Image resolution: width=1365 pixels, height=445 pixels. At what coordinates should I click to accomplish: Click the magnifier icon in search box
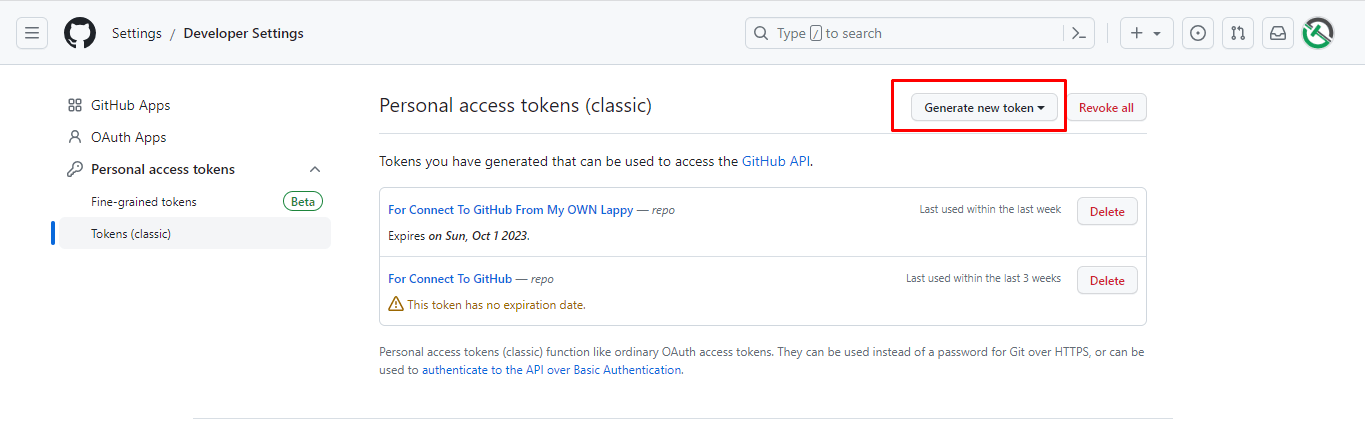click(x=762, y=33)
